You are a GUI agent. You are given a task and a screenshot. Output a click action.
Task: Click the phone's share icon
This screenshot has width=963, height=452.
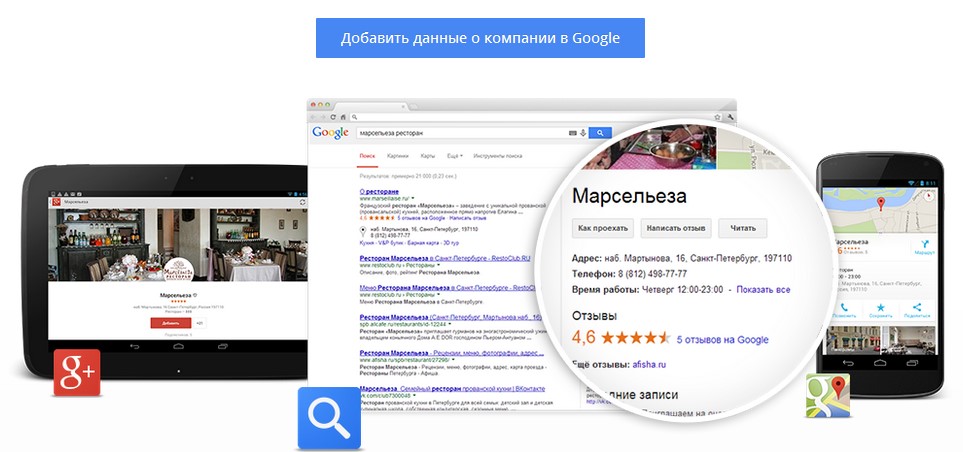(x=916, y=307)
